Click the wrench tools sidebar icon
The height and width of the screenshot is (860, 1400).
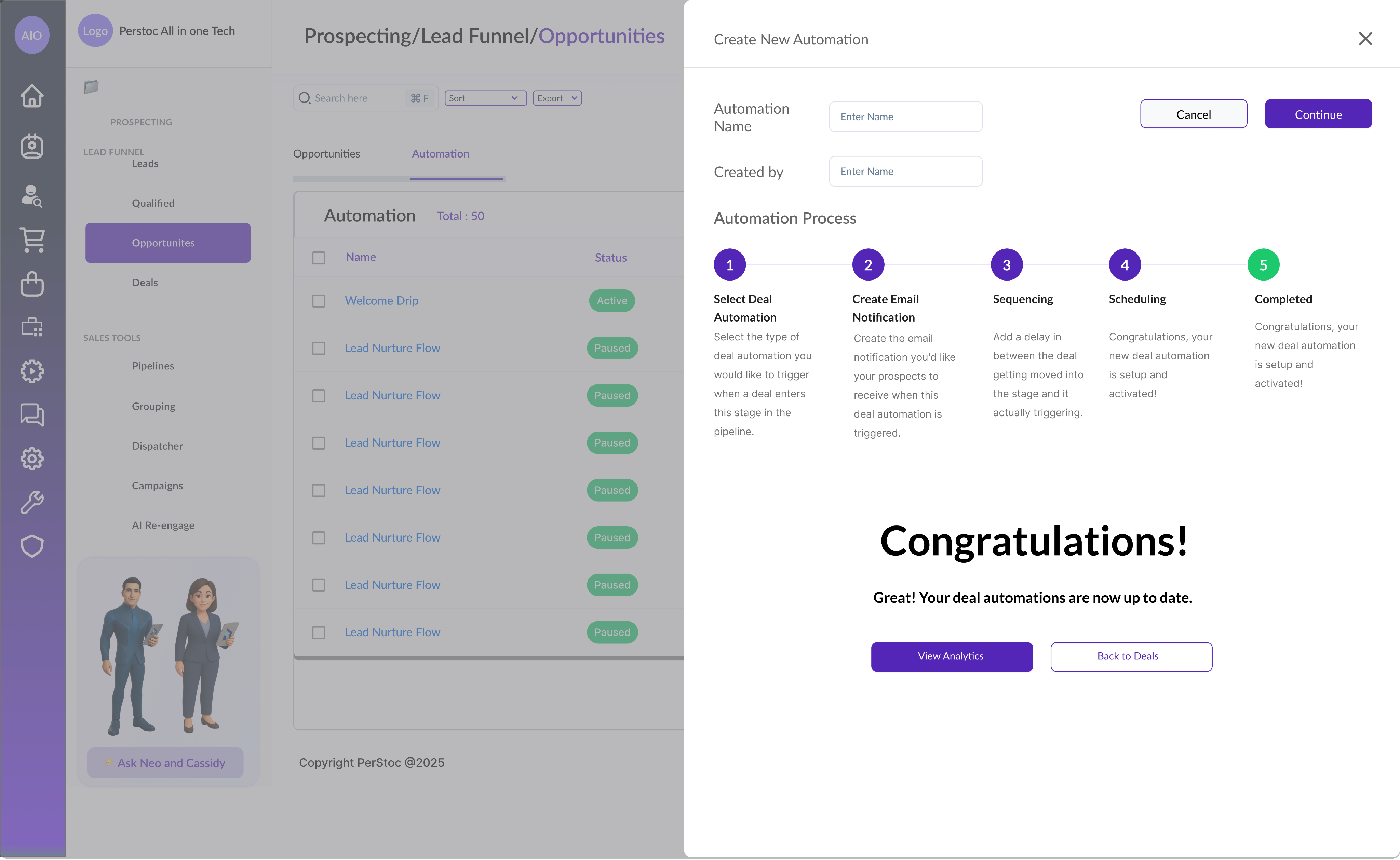click(32, 502)
